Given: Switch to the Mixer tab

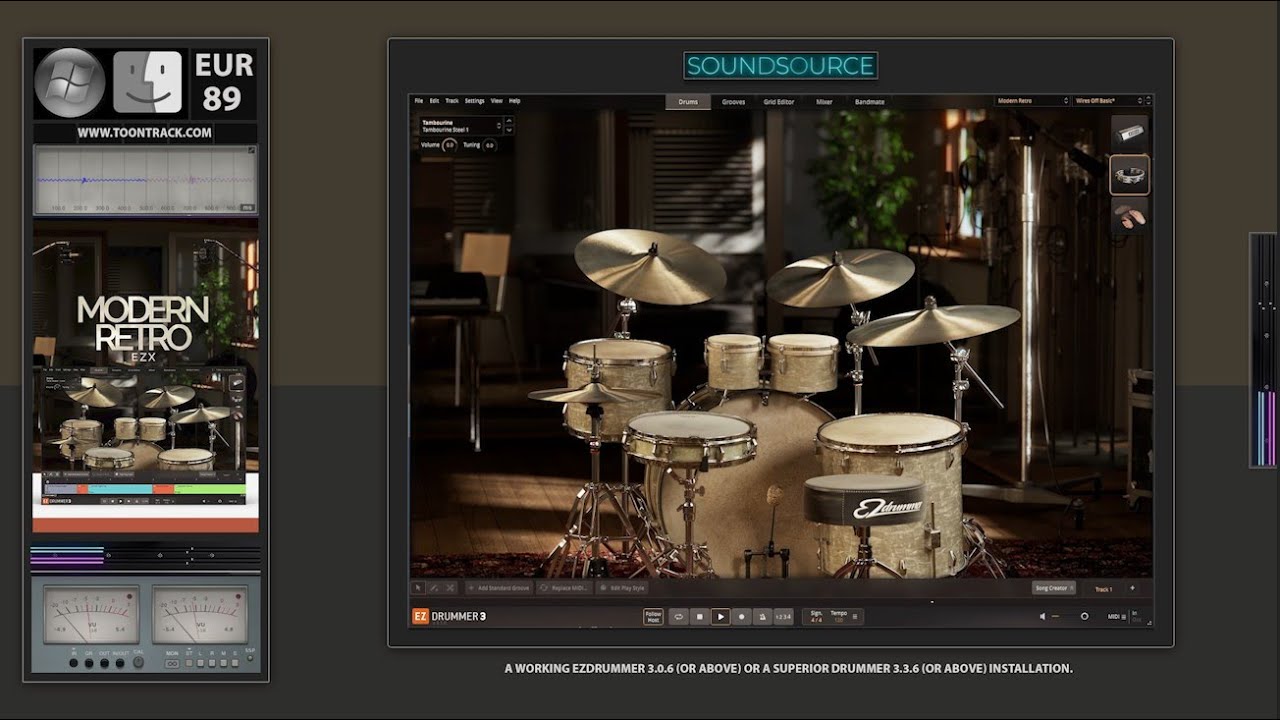Looking at the screenshot, I should click(824, 102).
